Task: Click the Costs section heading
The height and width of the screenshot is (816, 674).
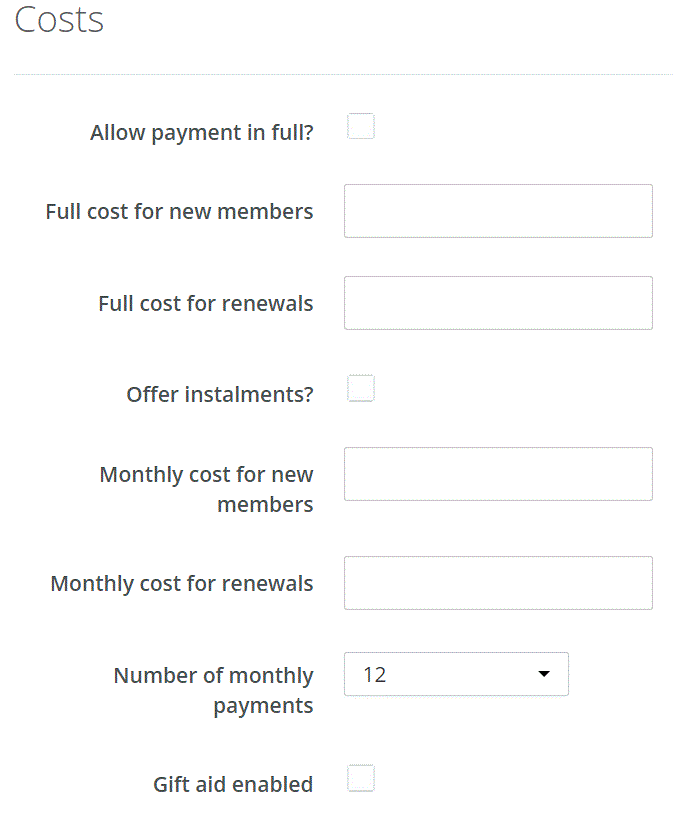Action: click(59, 20)
